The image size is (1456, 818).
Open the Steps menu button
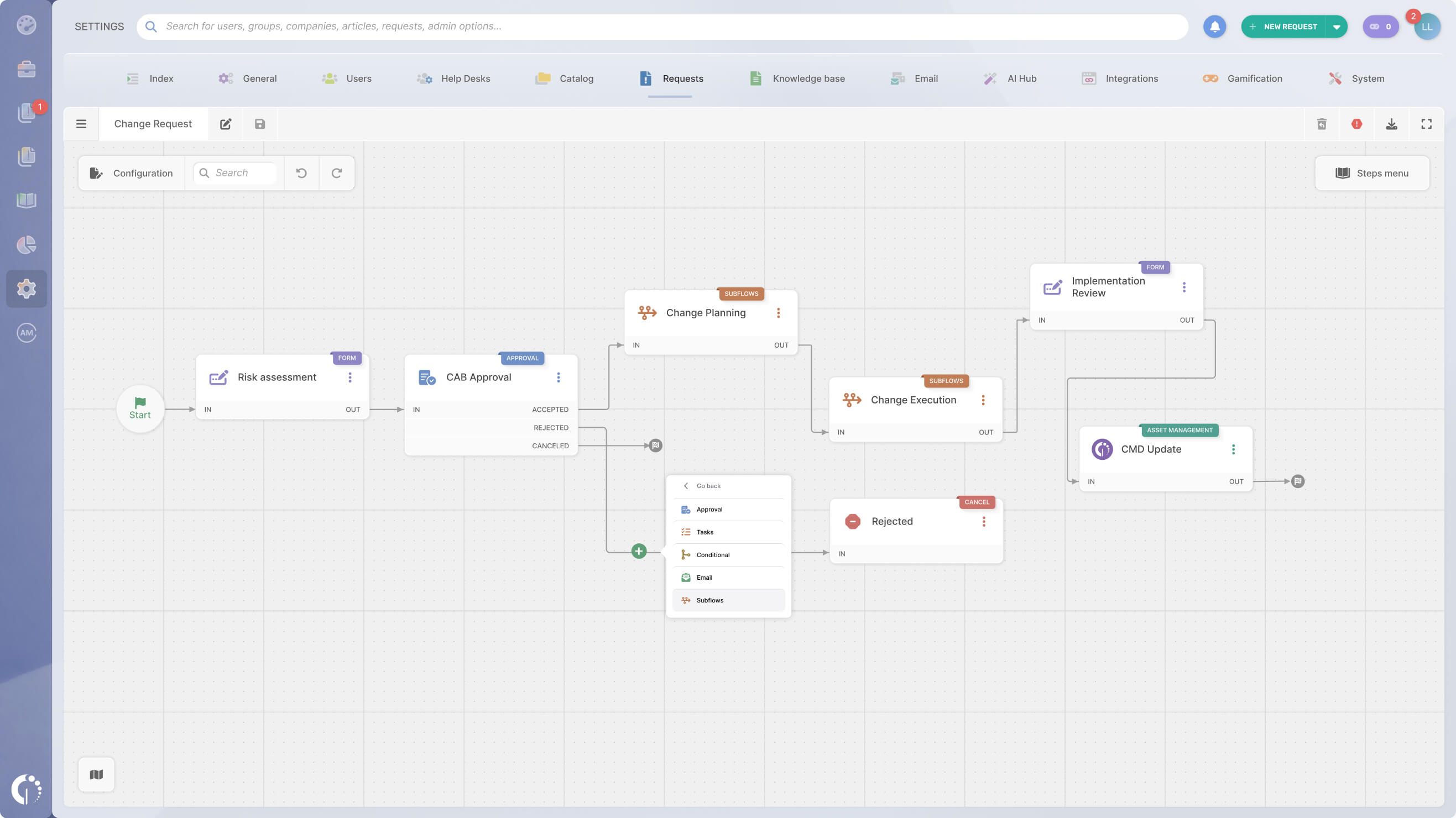point(1372,173)
